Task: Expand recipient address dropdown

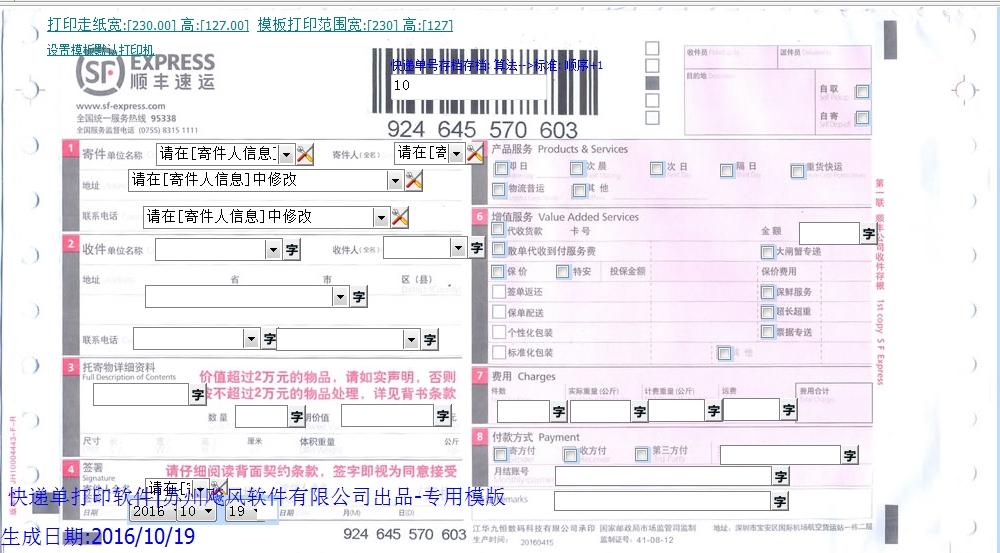Action: [x=341, y=297]
